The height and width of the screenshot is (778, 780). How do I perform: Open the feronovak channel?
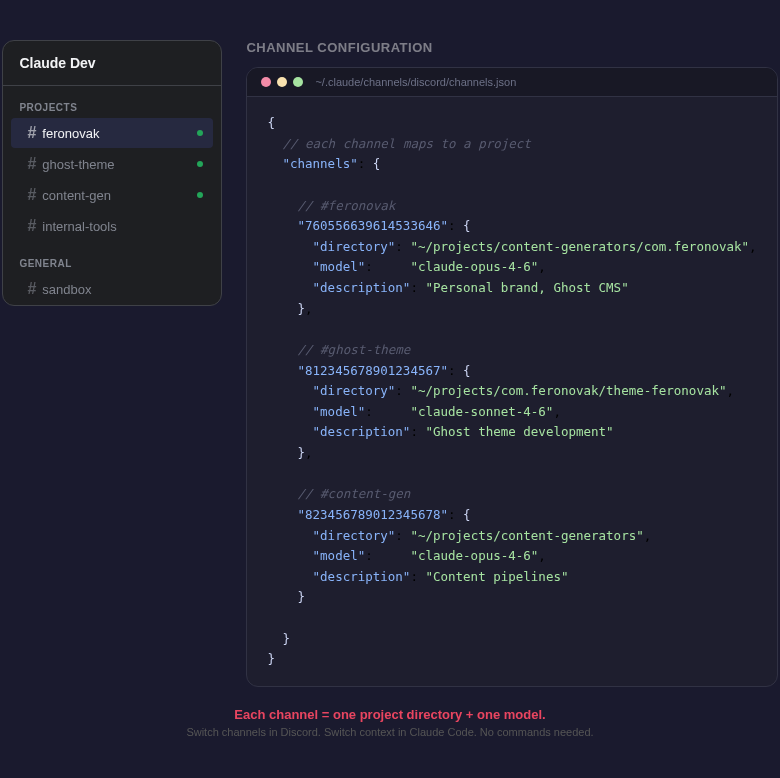coord(112,133)
